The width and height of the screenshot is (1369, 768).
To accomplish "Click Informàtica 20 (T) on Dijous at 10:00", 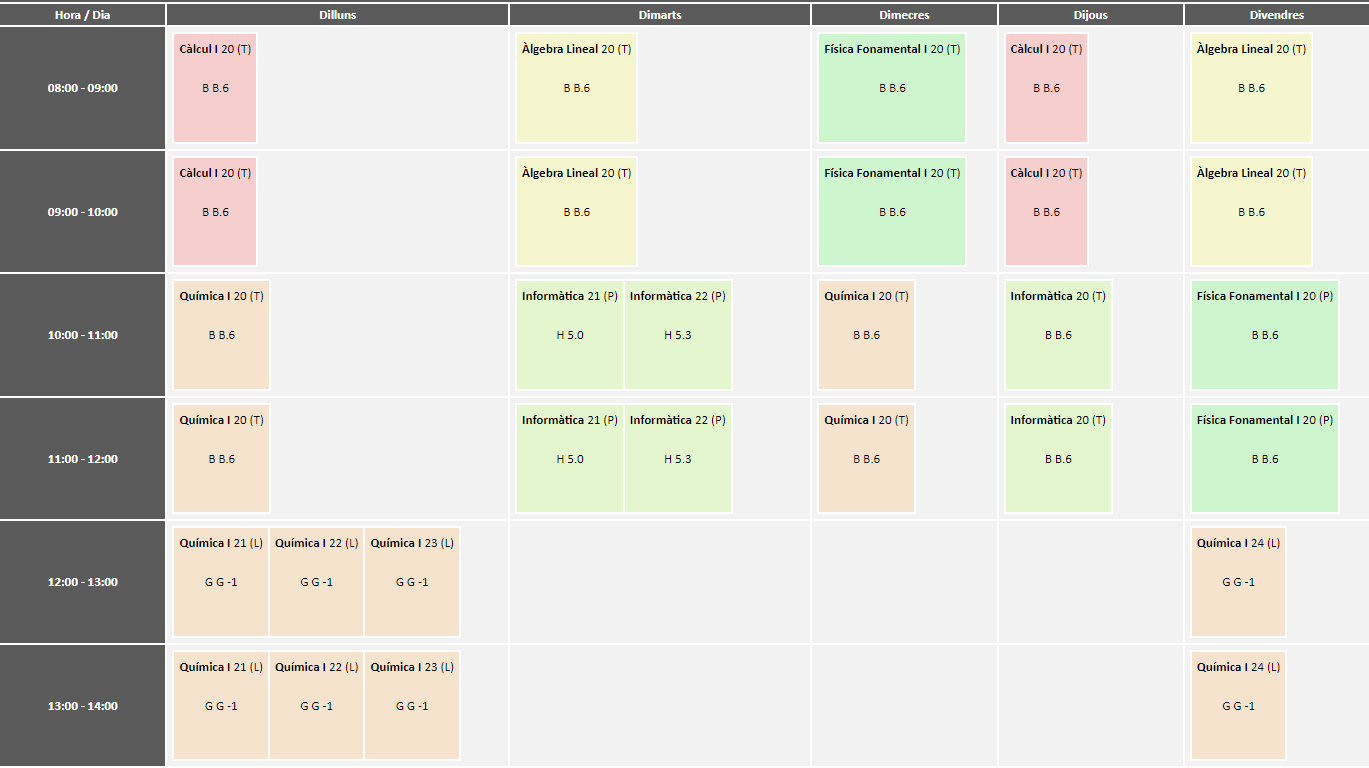I will tap(1058, 335).
